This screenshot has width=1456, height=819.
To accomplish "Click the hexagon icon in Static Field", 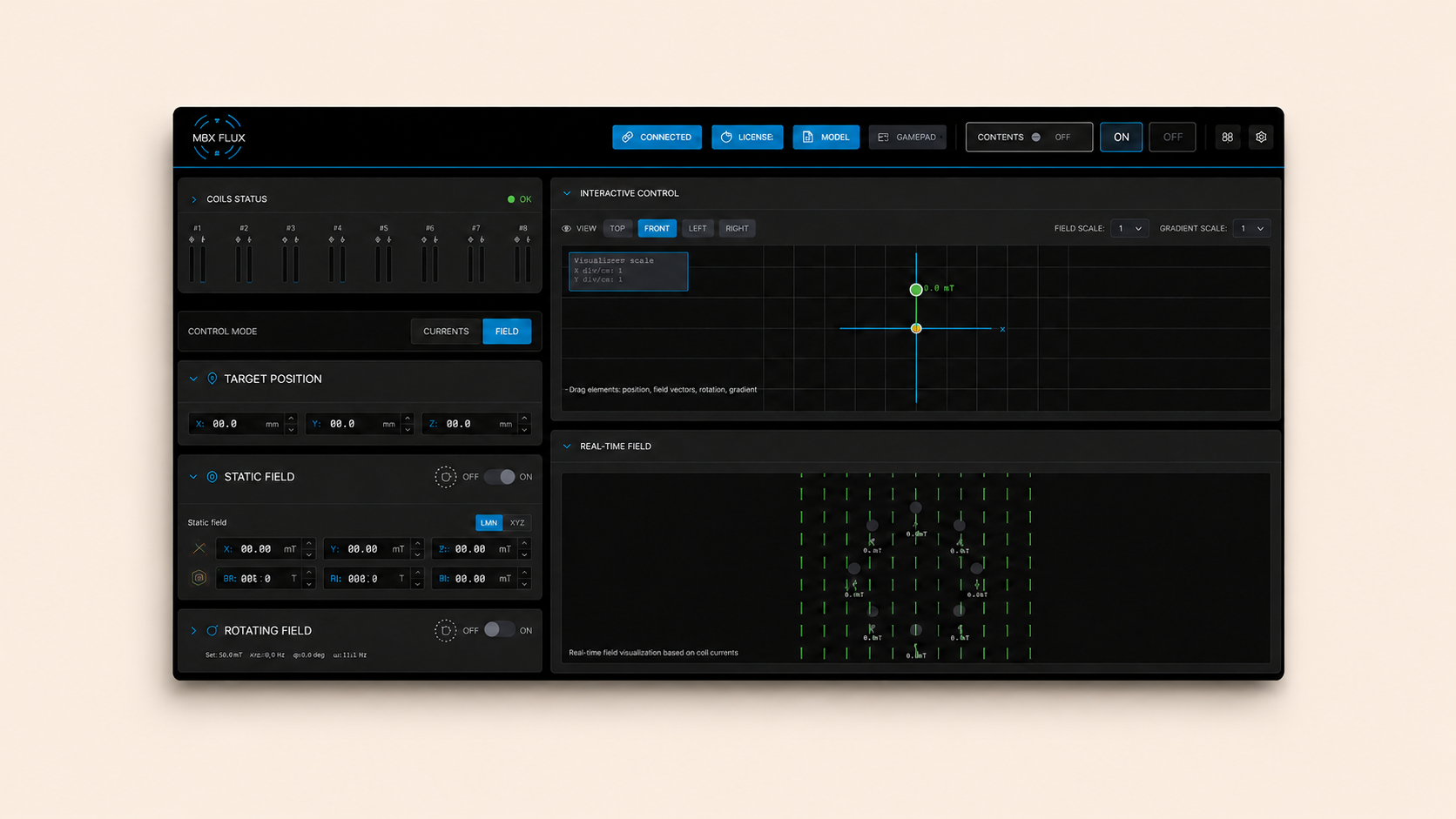I will (x=199, y=578).
